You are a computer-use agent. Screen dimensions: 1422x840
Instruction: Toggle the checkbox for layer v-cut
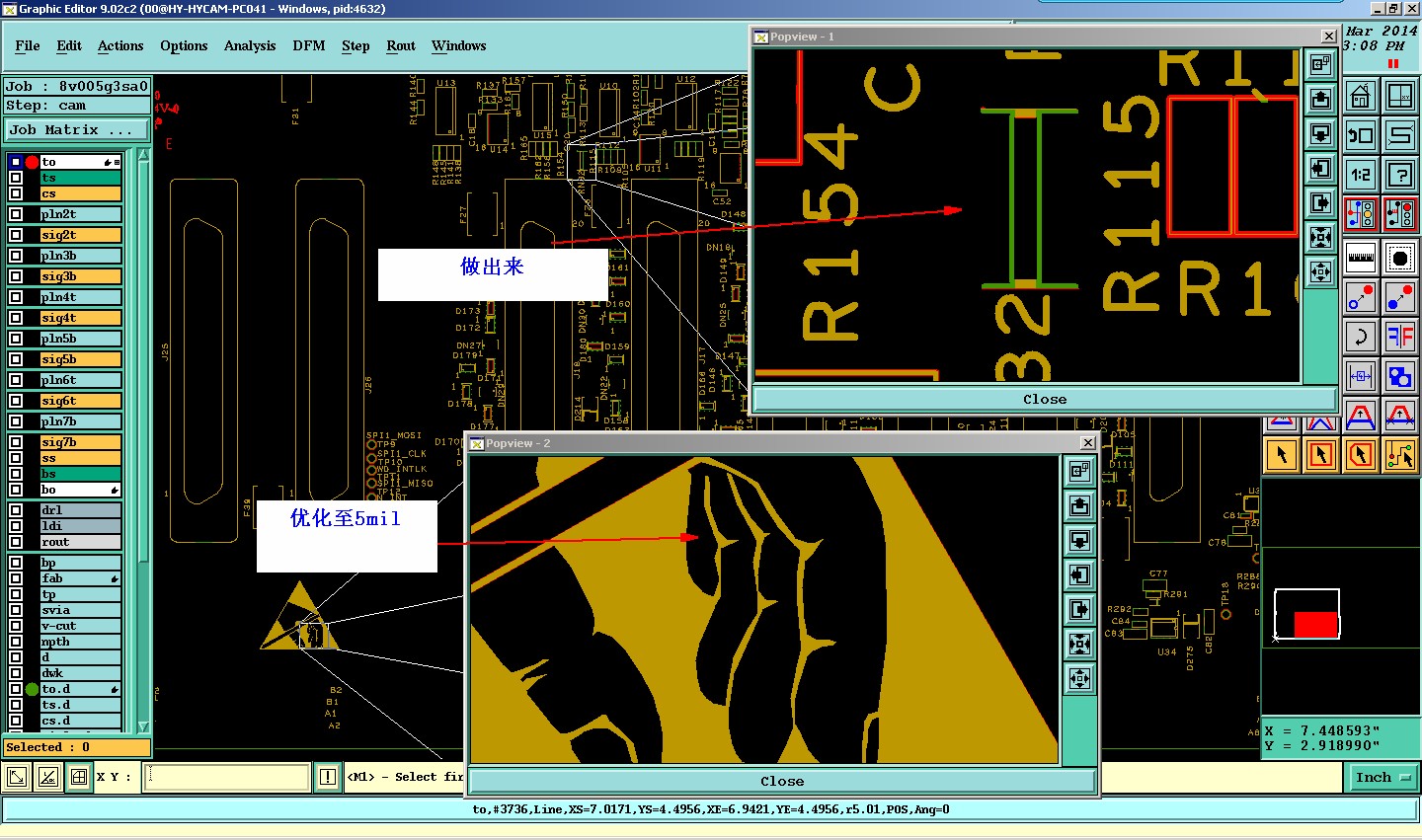(16, 626)
